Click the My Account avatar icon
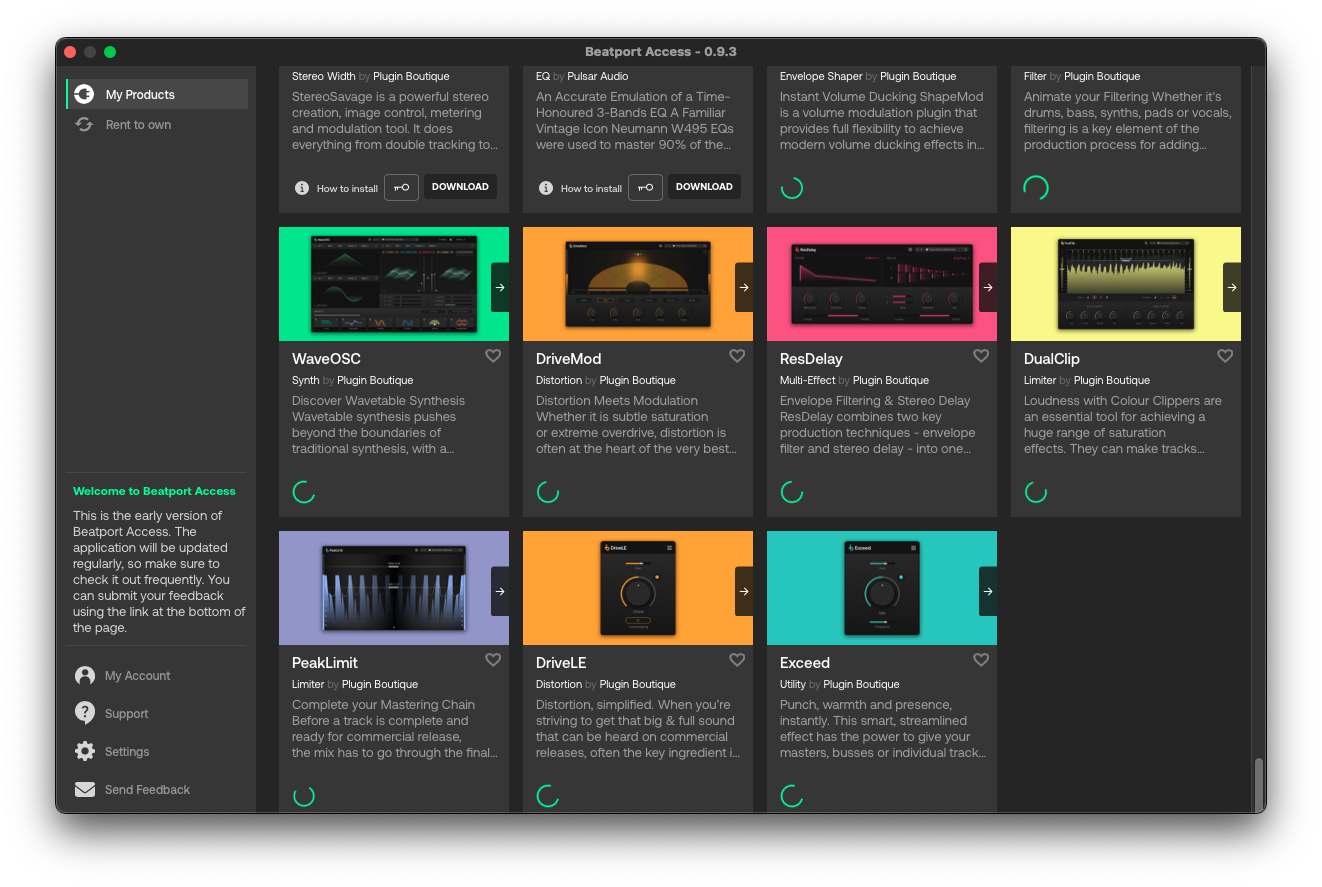The image size is (1322, 887). 85,676
